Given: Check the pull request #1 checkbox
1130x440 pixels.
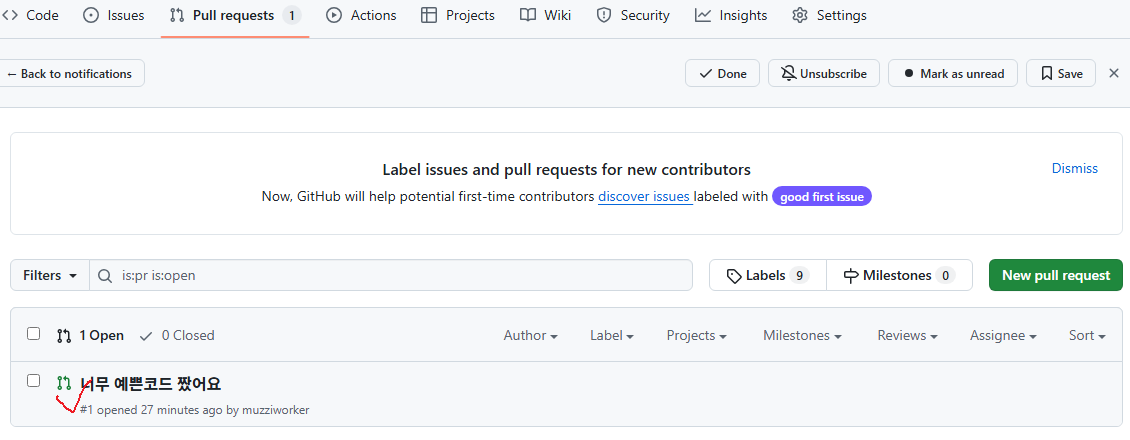Looking at the screenshot, I should pos(34,381).
